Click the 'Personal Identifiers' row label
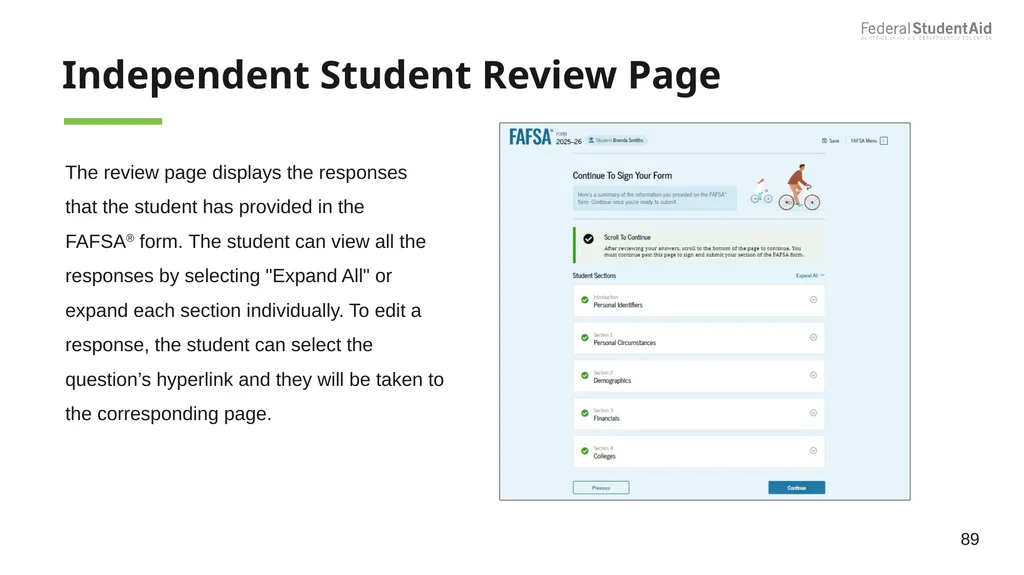 (x=618, y=305)
